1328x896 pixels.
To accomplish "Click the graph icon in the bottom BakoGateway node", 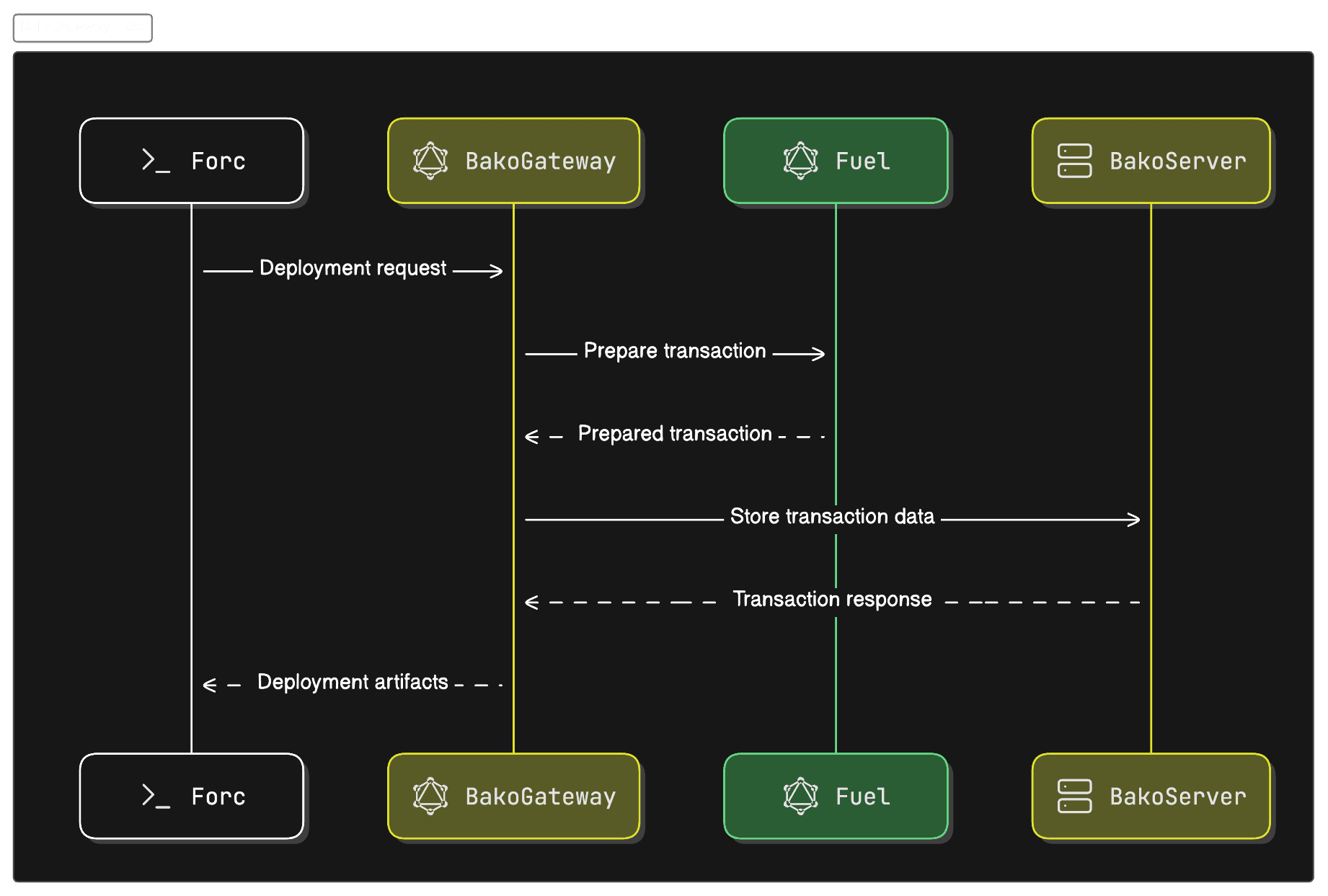I will coord(430,796).
